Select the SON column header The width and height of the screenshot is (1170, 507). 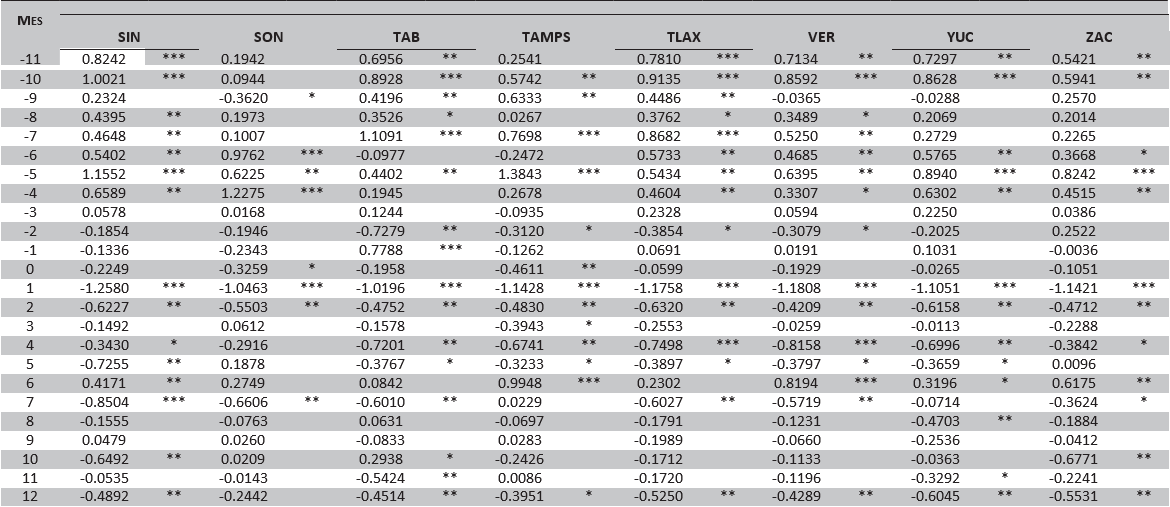click(268, 37)
